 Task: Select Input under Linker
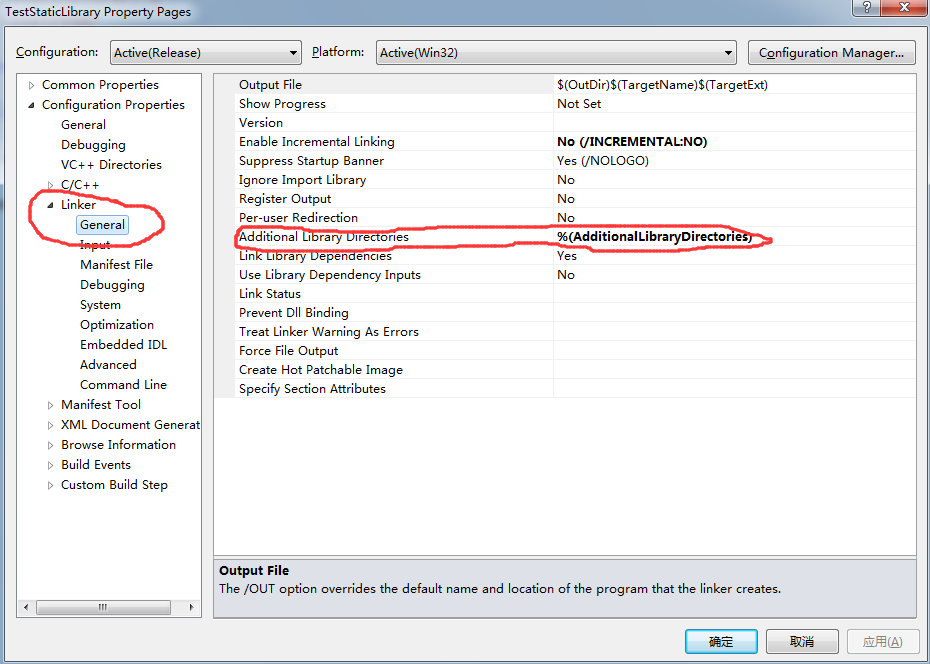click(95, 245)
